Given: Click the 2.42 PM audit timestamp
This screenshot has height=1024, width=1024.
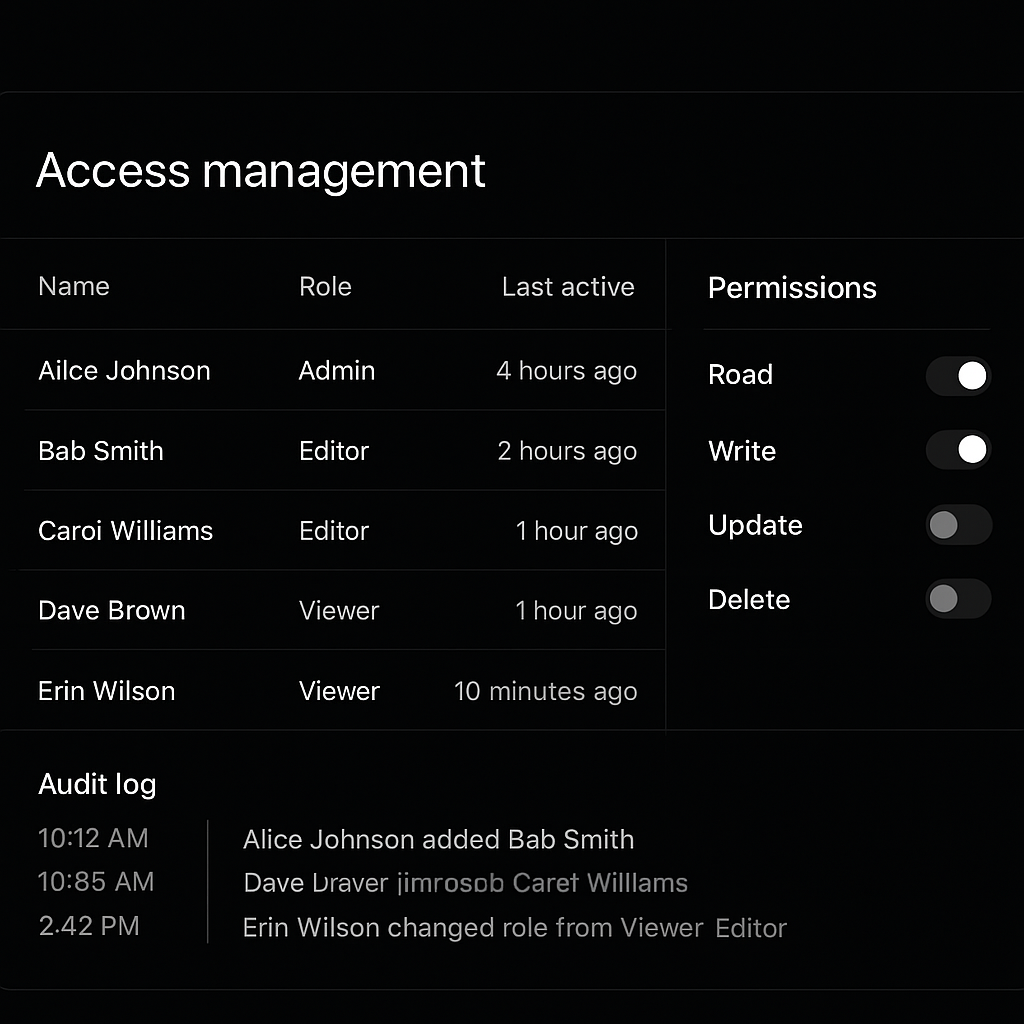Looking at the screenshot, I should pyautogui.click(x=89, y=925).
